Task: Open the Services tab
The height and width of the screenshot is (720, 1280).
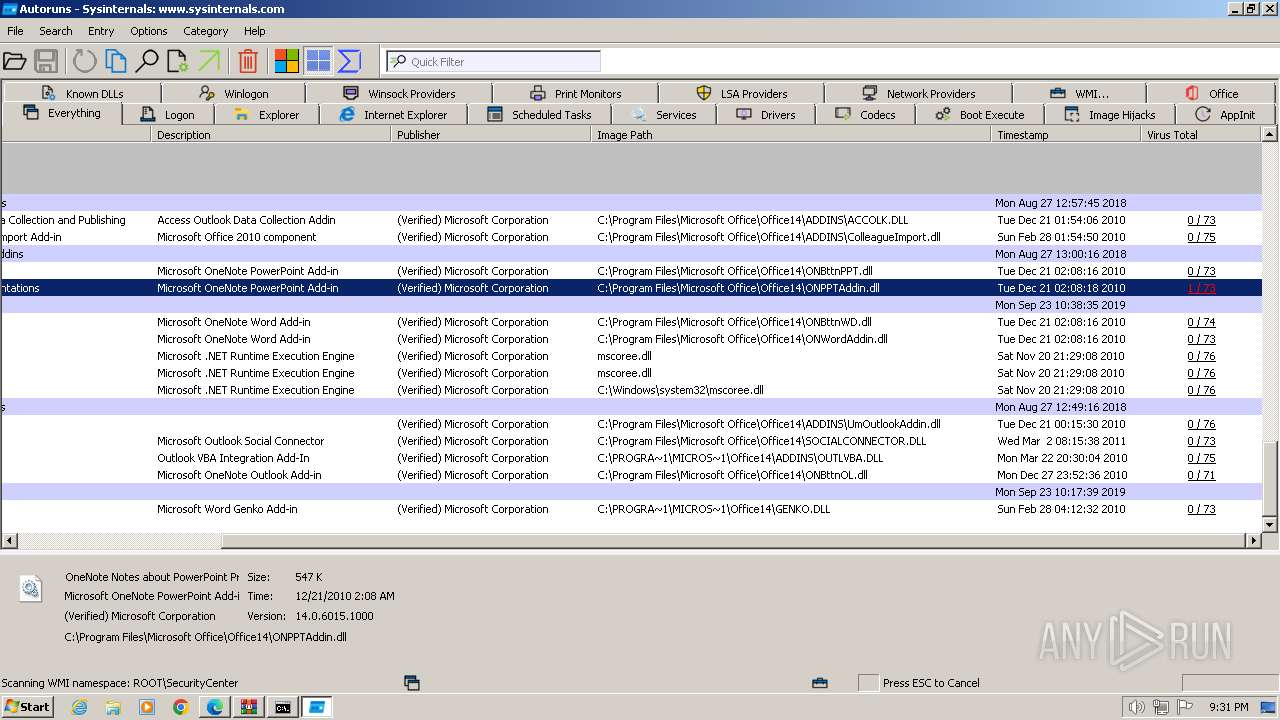Action: (x=663, y=114)
